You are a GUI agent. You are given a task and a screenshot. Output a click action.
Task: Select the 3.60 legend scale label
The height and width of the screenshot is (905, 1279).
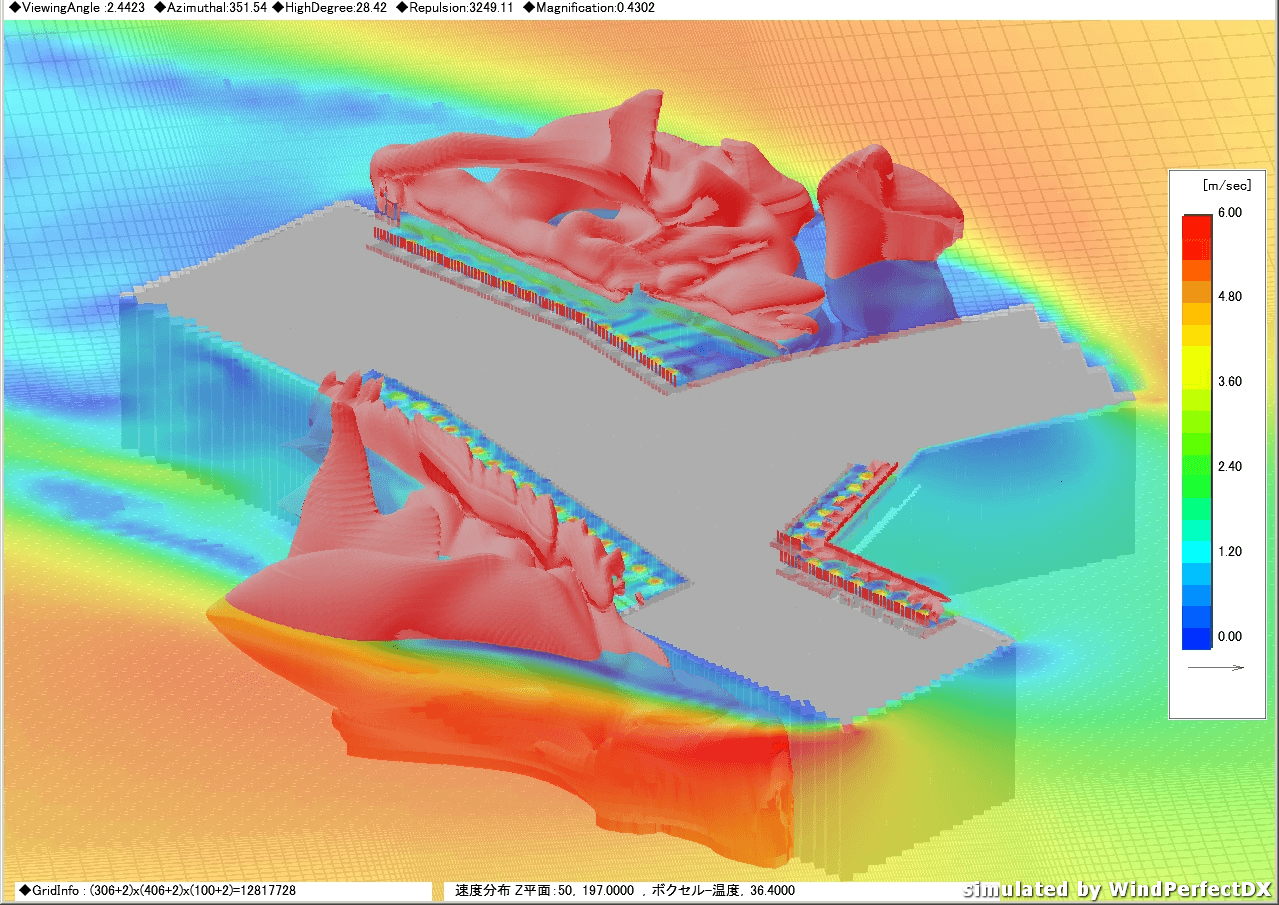(1230, 382)
